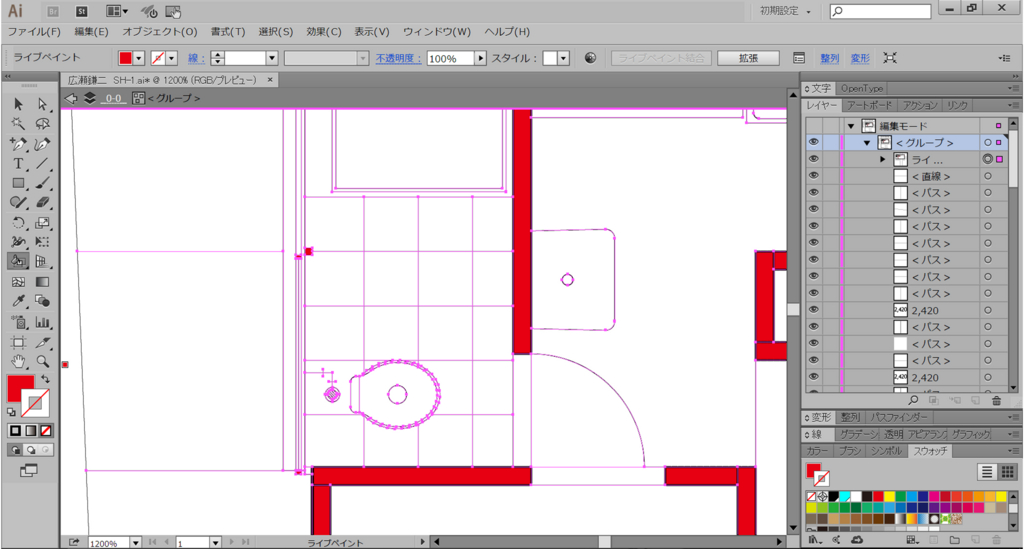Switch swatches to list view

pyautogui.click(x=987, y=471)
